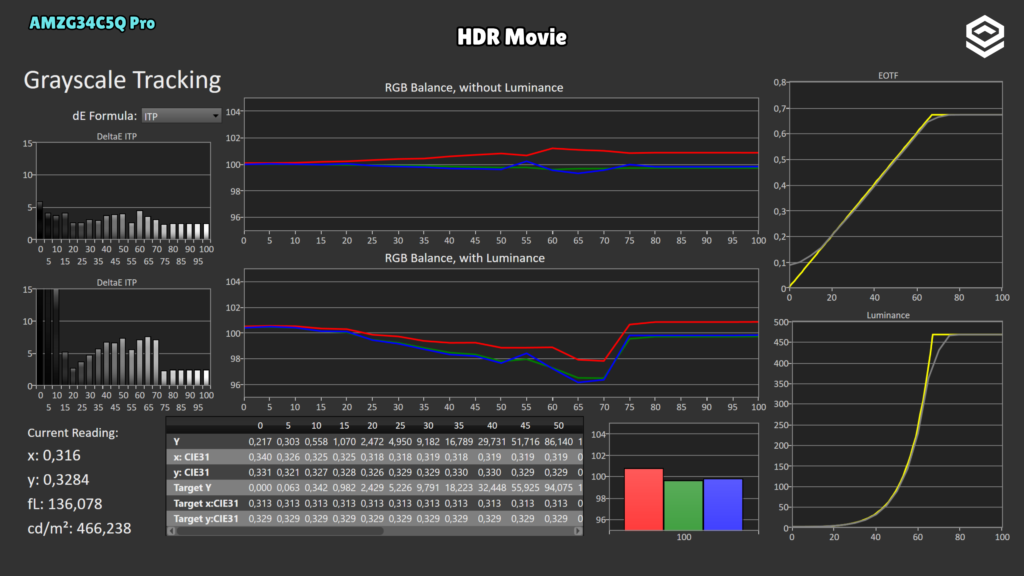
Task: Click the 'Grayscale Tracking' heading
Action: pyautogui.click(x=122, y=80)
